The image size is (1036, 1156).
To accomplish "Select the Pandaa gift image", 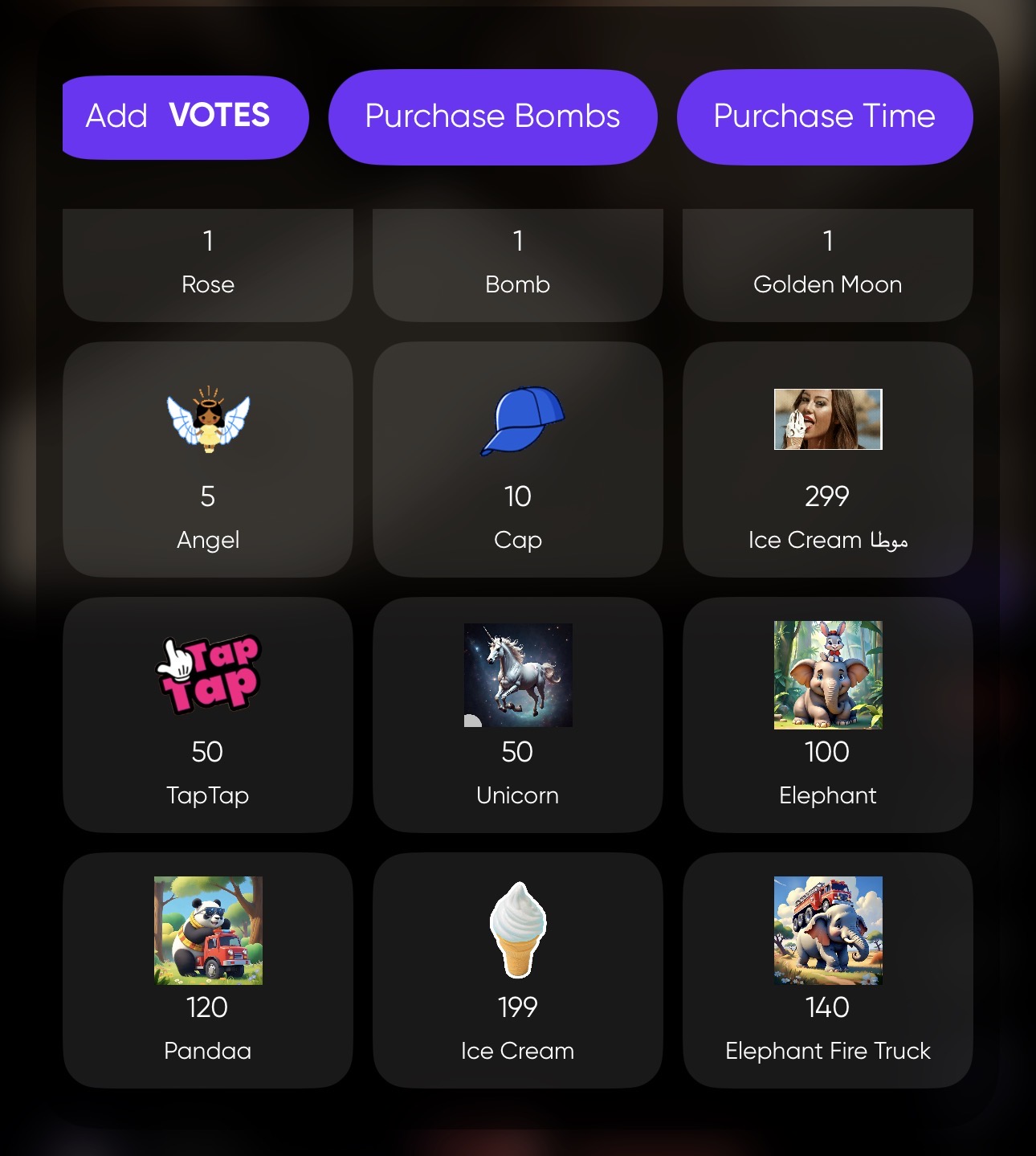I will (208, 930).
